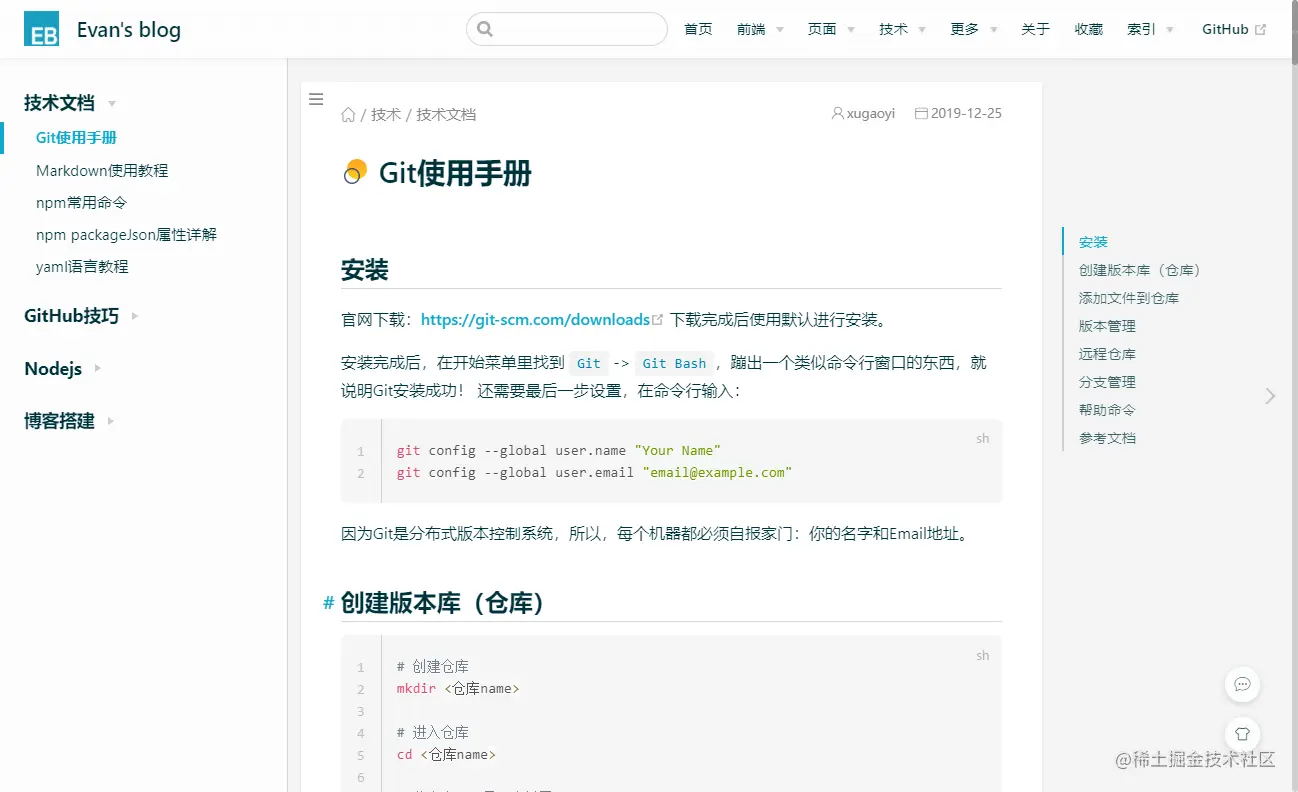Select Markdown使用教程 in the sidebar

[x=102, y=170]
